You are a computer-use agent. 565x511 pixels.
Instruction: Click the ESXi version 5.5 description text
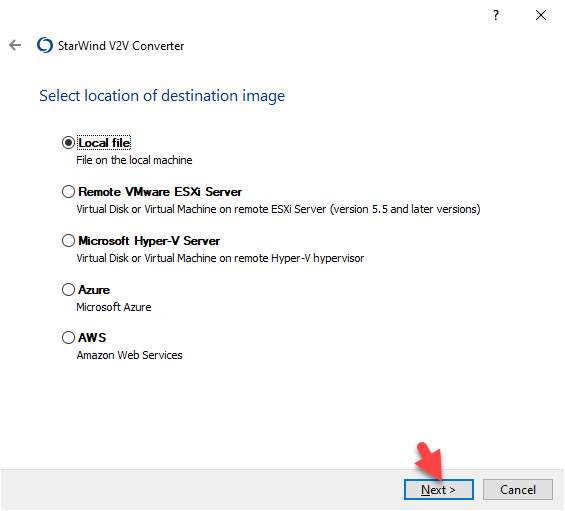(278, 209)
